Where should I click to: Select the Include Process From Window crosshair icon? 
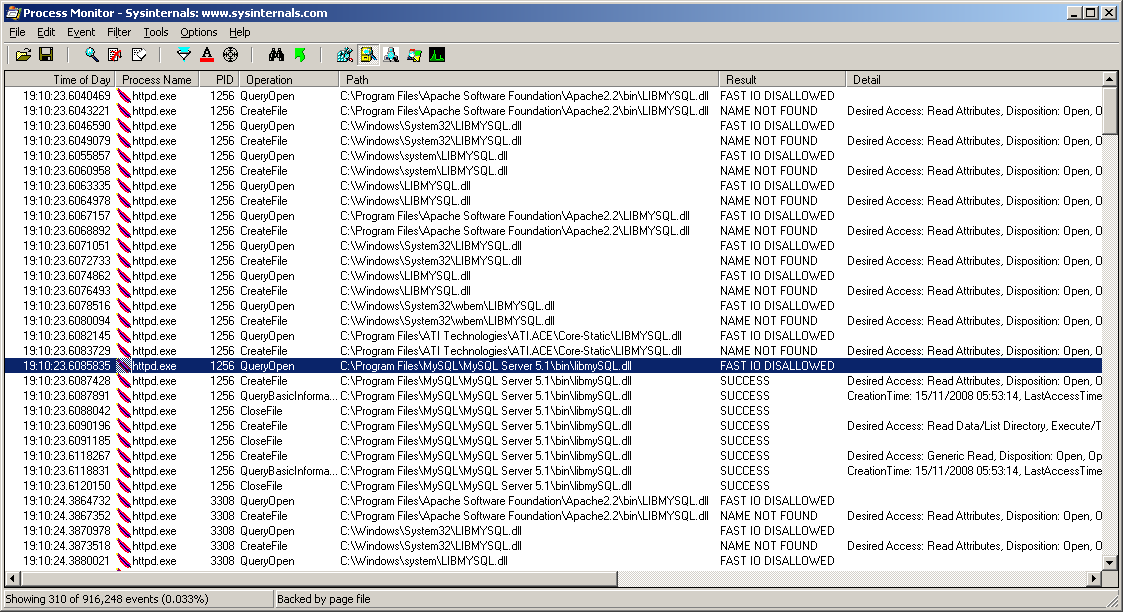coord(230,55)
